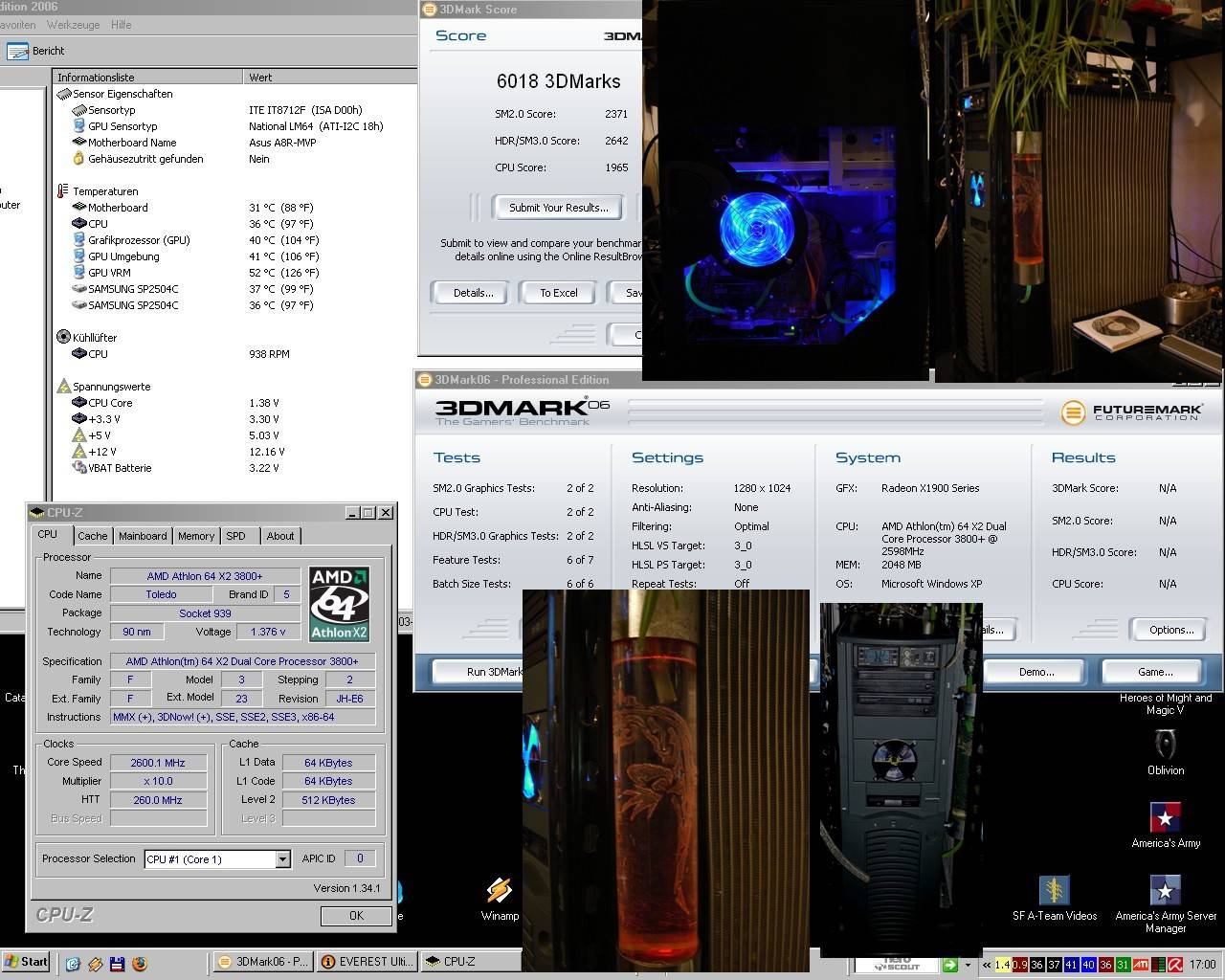Click the Core Speed value field

click(x=158, y=763)
